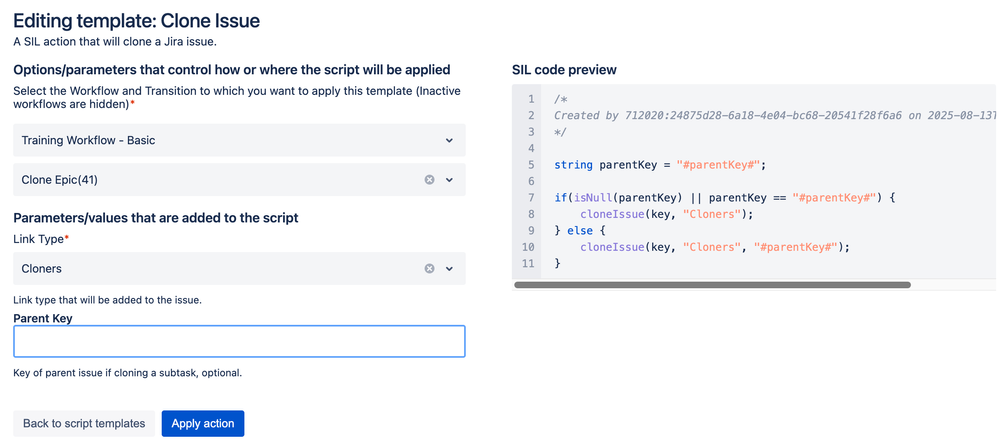Click the string parentKey declaration line
This screenshot has width=999, height=444.
coord(659,165)
